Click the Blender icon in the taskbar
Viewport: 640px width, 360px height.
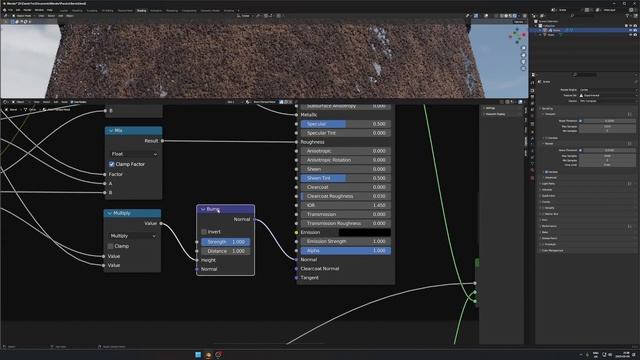[x=208, y=355]
